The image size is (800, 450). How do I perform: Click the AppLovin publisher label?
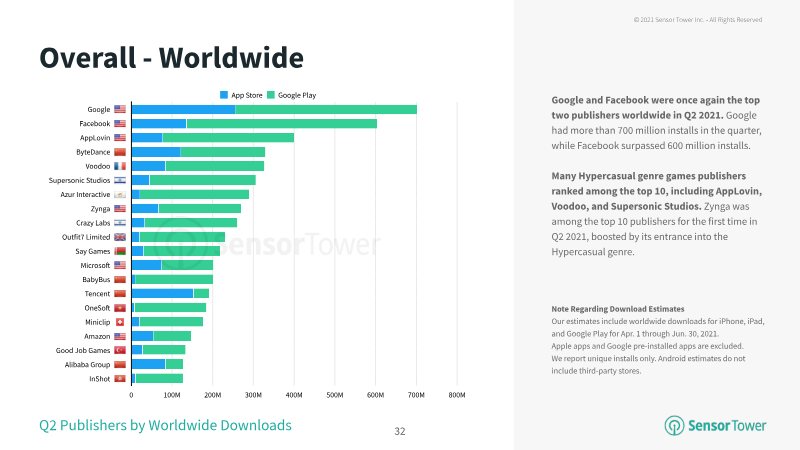click(95, 138)
